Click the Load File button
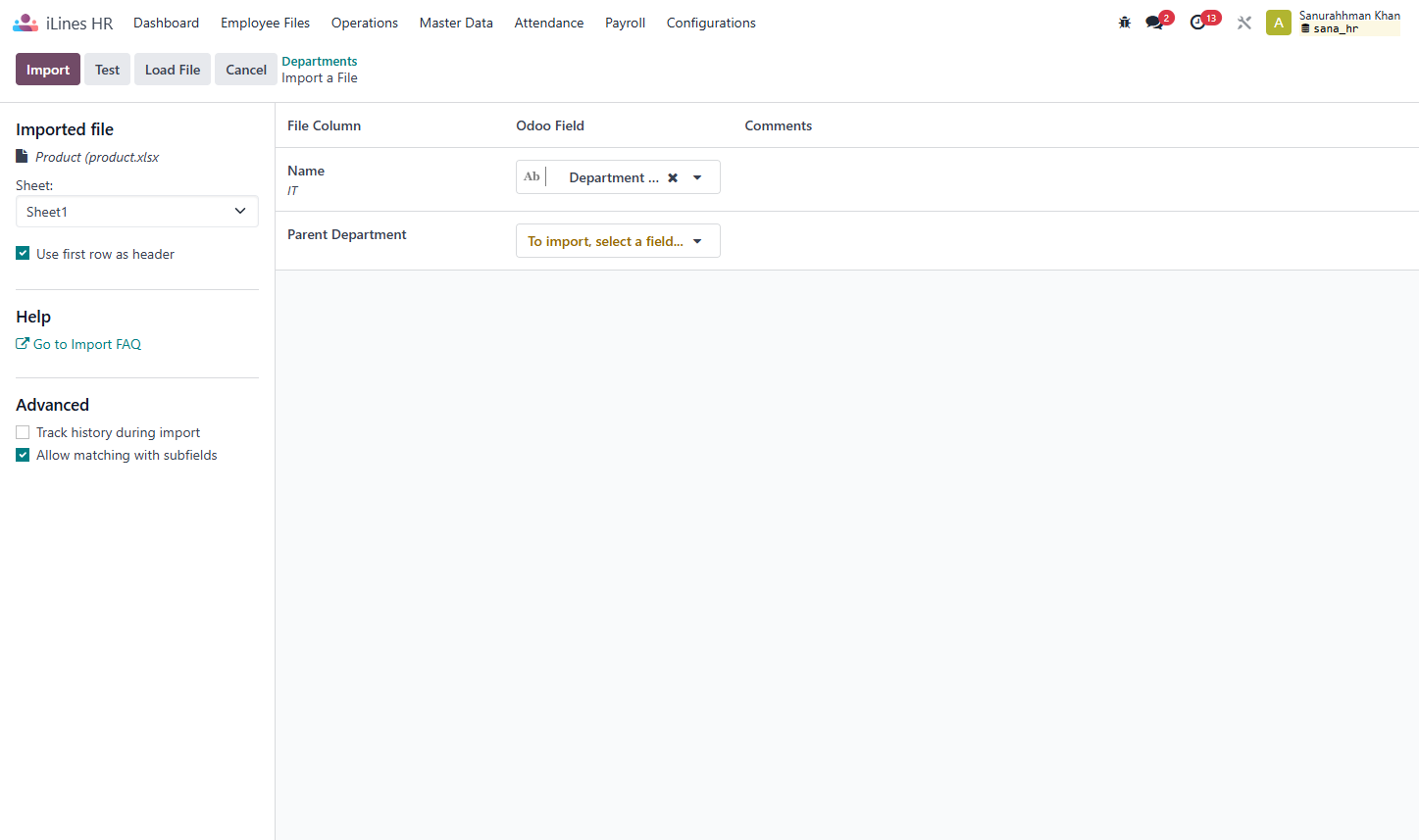This screenshot has width=1419, height=840. point(173,70)
